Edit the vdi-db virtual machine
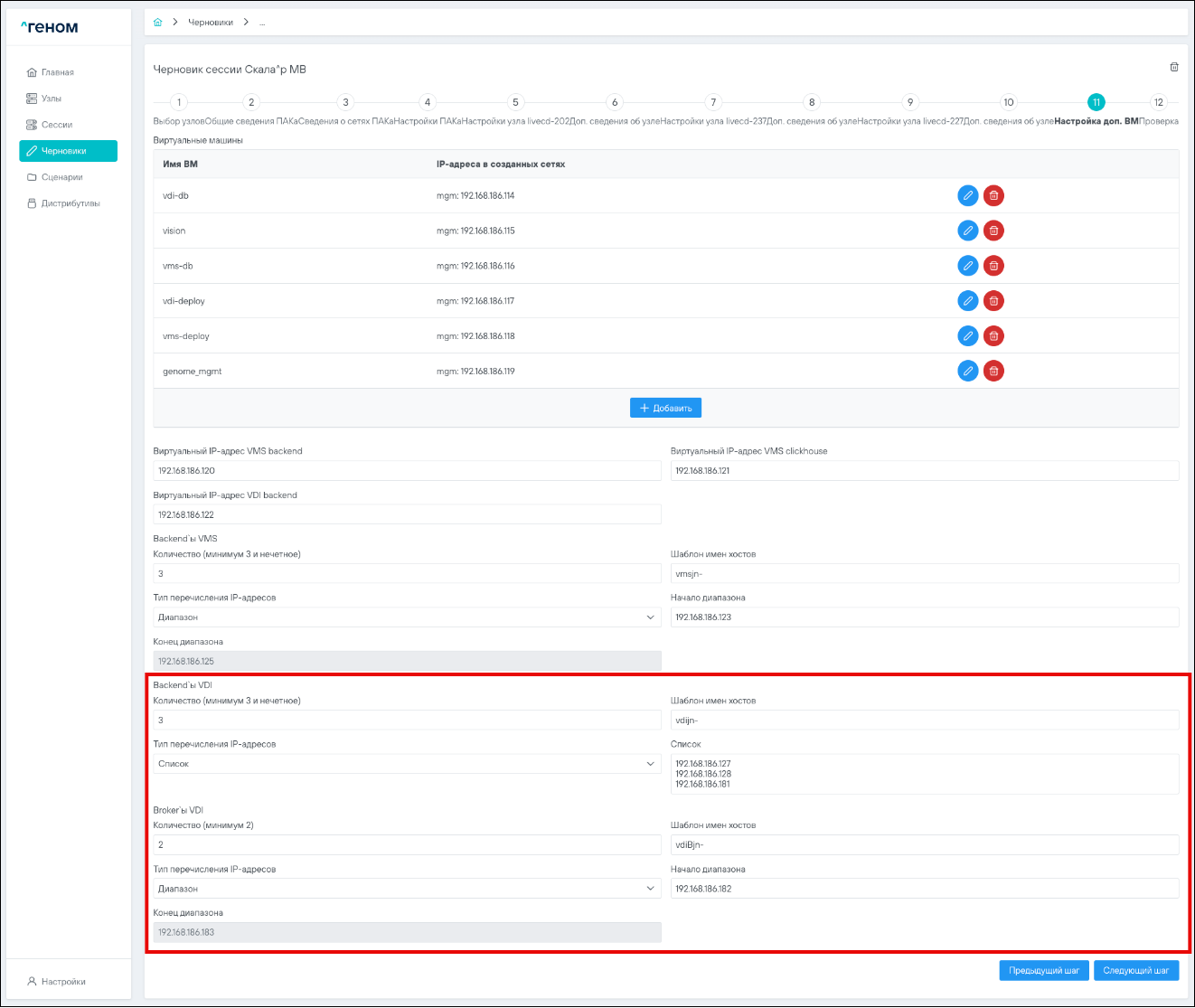The height and width of the screenshot is (1008, 1195). click(x=967, y=195)
